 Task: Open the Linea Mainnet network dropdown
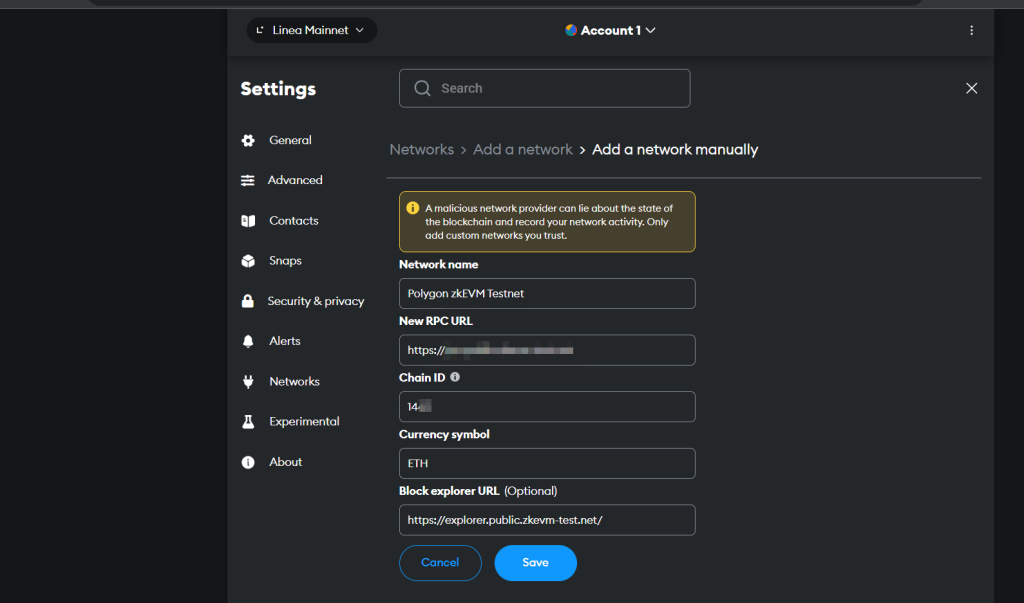pyautogui.click(x=312, y=30)
